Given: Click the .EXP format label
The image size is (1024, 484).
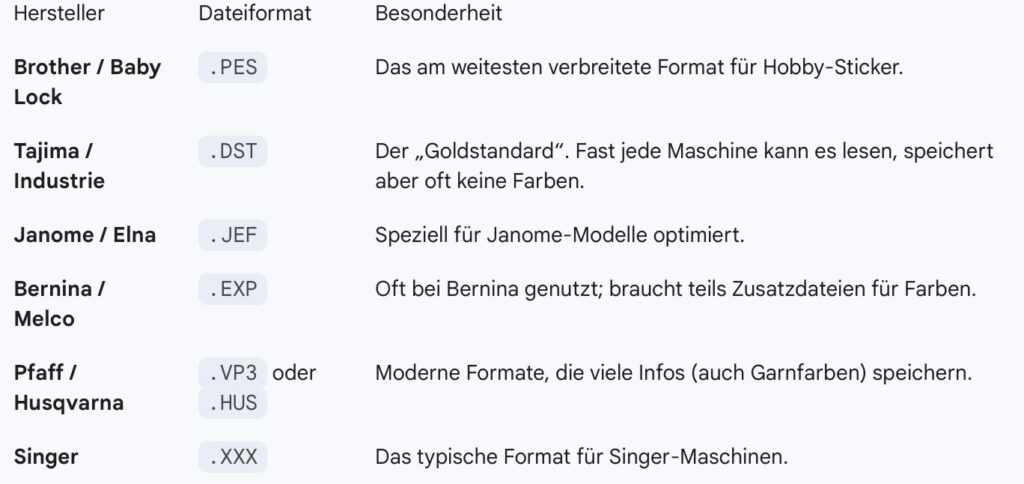Looking at the screenshot, I should click(x=232, y=290).
